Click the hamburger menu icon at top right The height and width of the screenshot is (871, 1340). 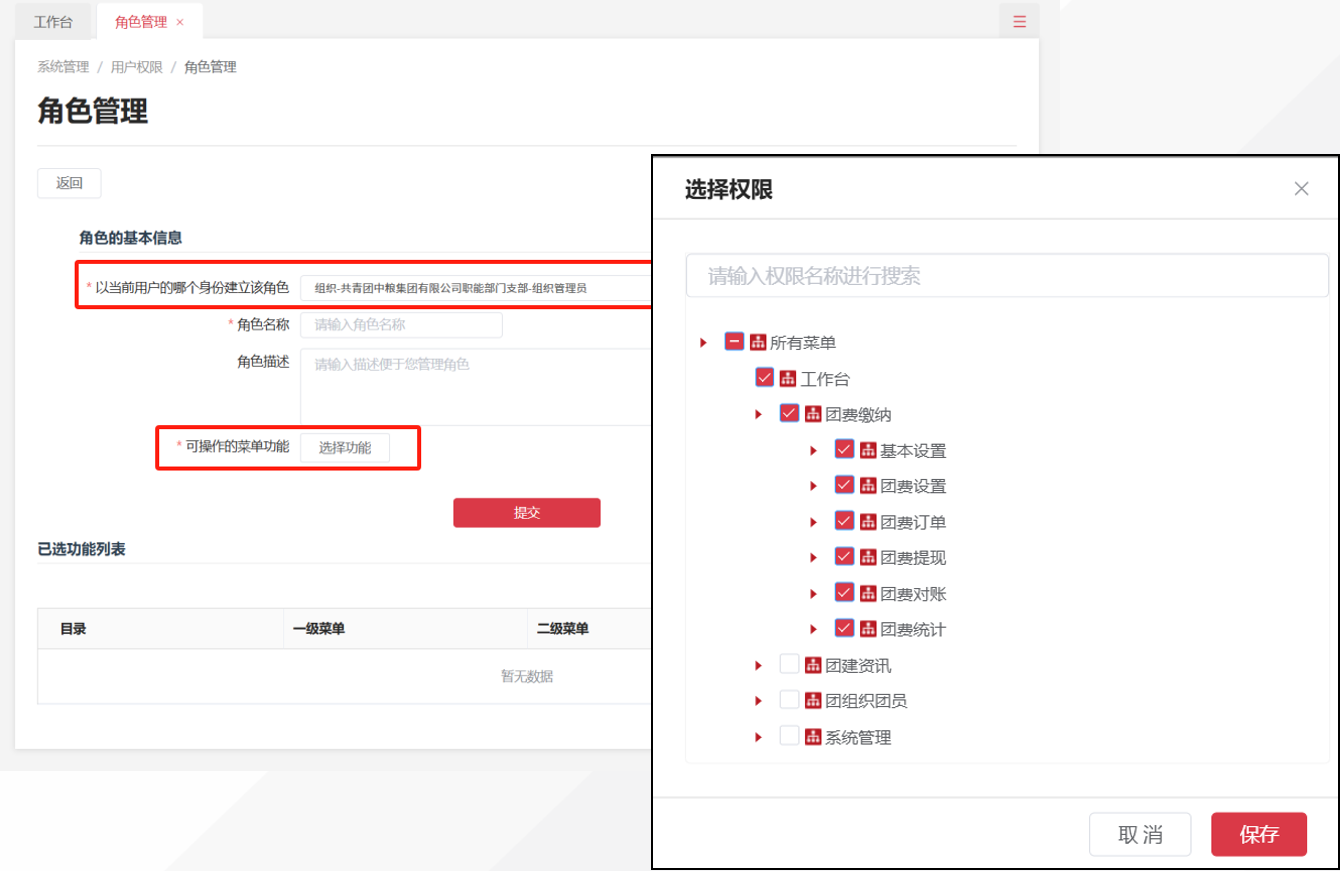click(1019, 21)
